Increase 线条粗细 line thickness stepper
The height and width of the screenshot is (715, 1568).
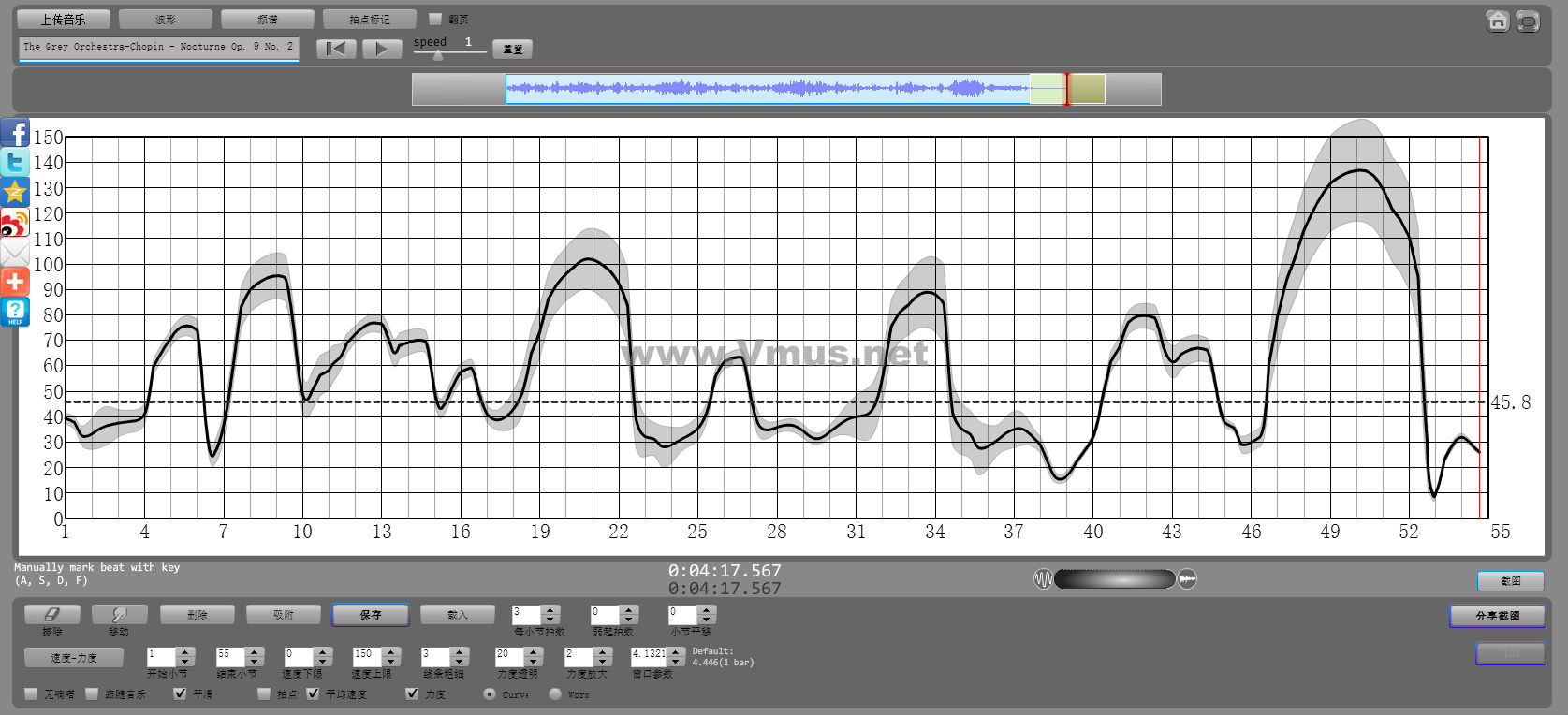(x=459, y=652)
